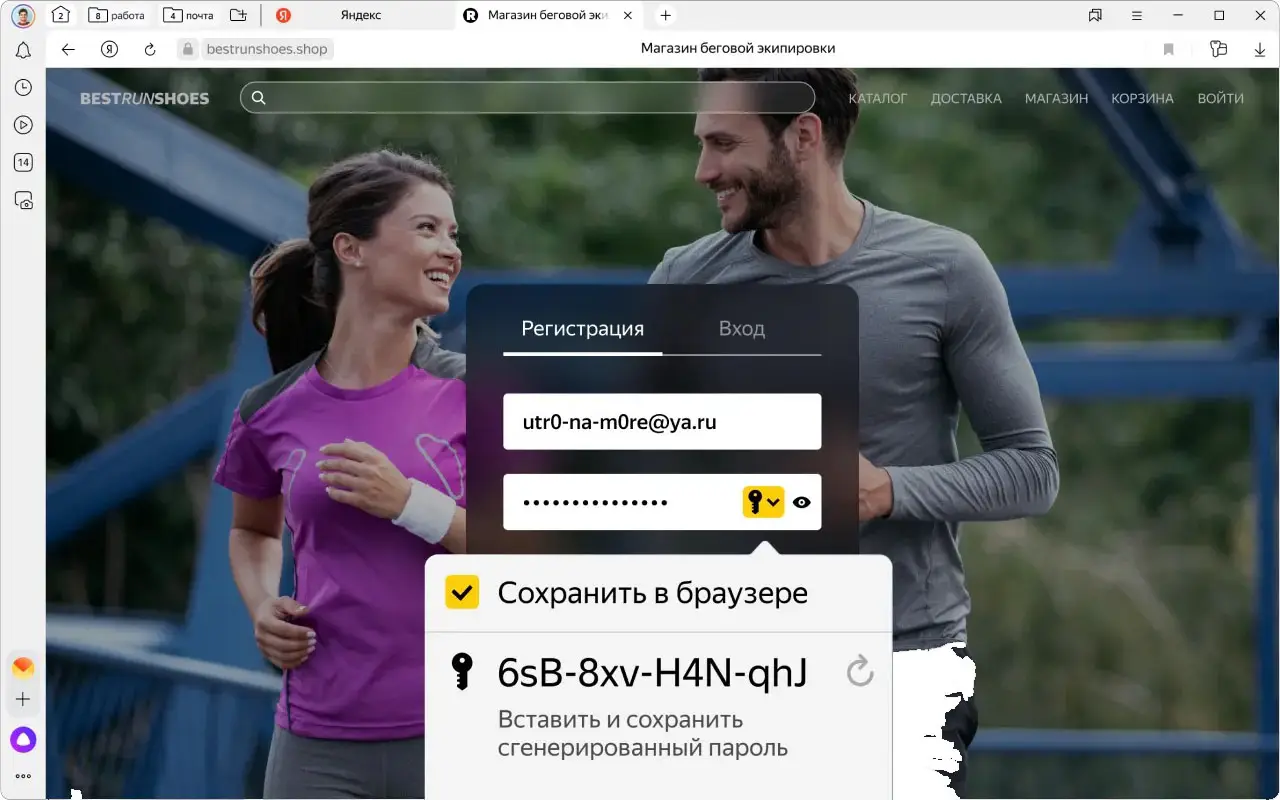Insert the generated password 6sB-8xv-H4N-qhJ

pyautogui.click(x=651, y=673)
